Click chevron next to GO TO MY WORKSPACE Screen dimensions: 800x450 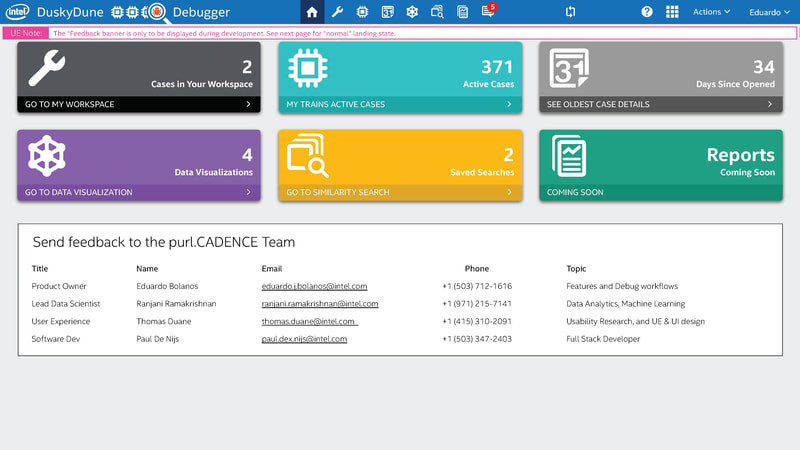coord(248,104)
